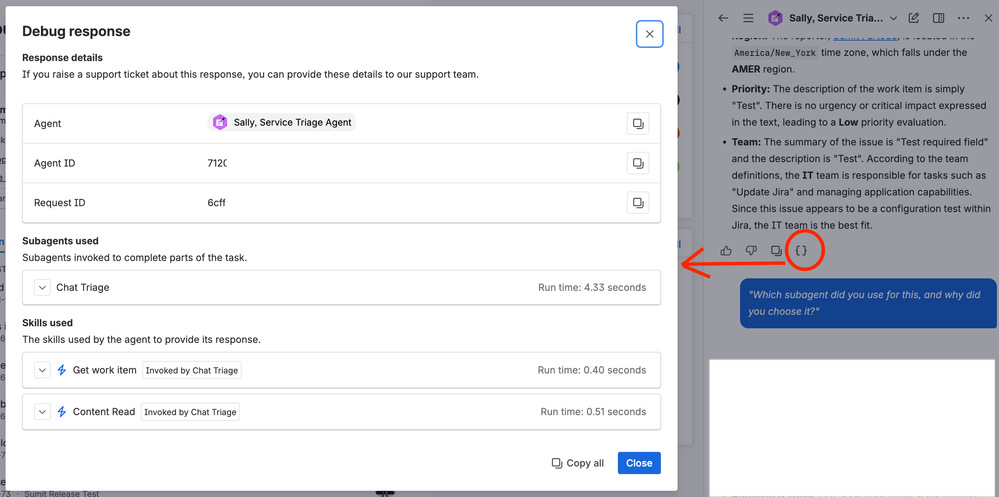Screen dimensions: 999x497
Task: Copy the Agent ID value
Action: (x=638, y=163)
